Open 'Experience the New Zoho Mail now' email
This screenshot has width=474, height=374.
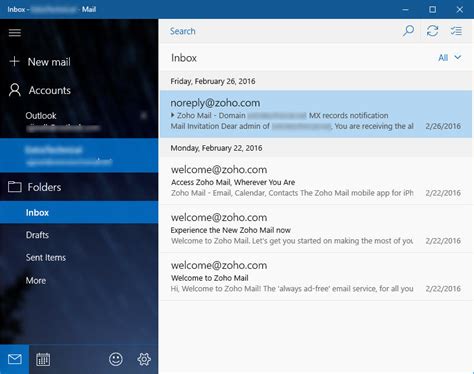(316, 229)
